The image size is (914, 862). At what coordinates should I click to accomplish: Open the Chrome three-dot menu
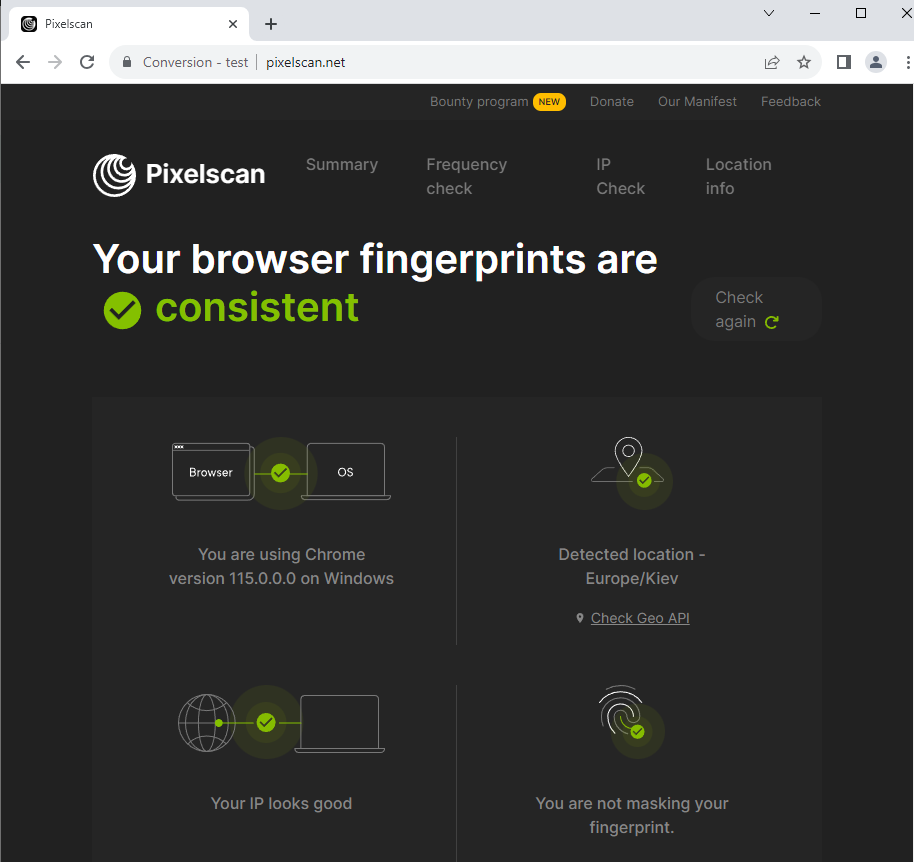(908, 62)
